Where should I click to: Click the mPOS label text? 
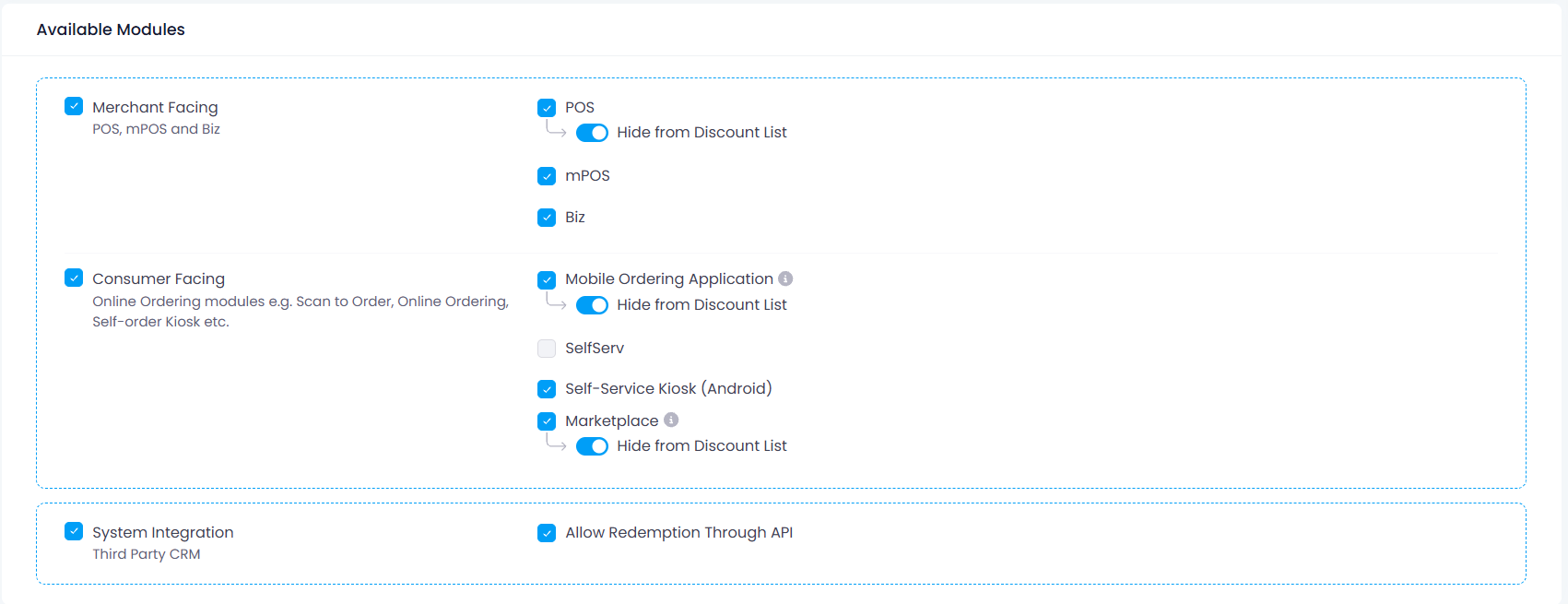pos(587,175)
